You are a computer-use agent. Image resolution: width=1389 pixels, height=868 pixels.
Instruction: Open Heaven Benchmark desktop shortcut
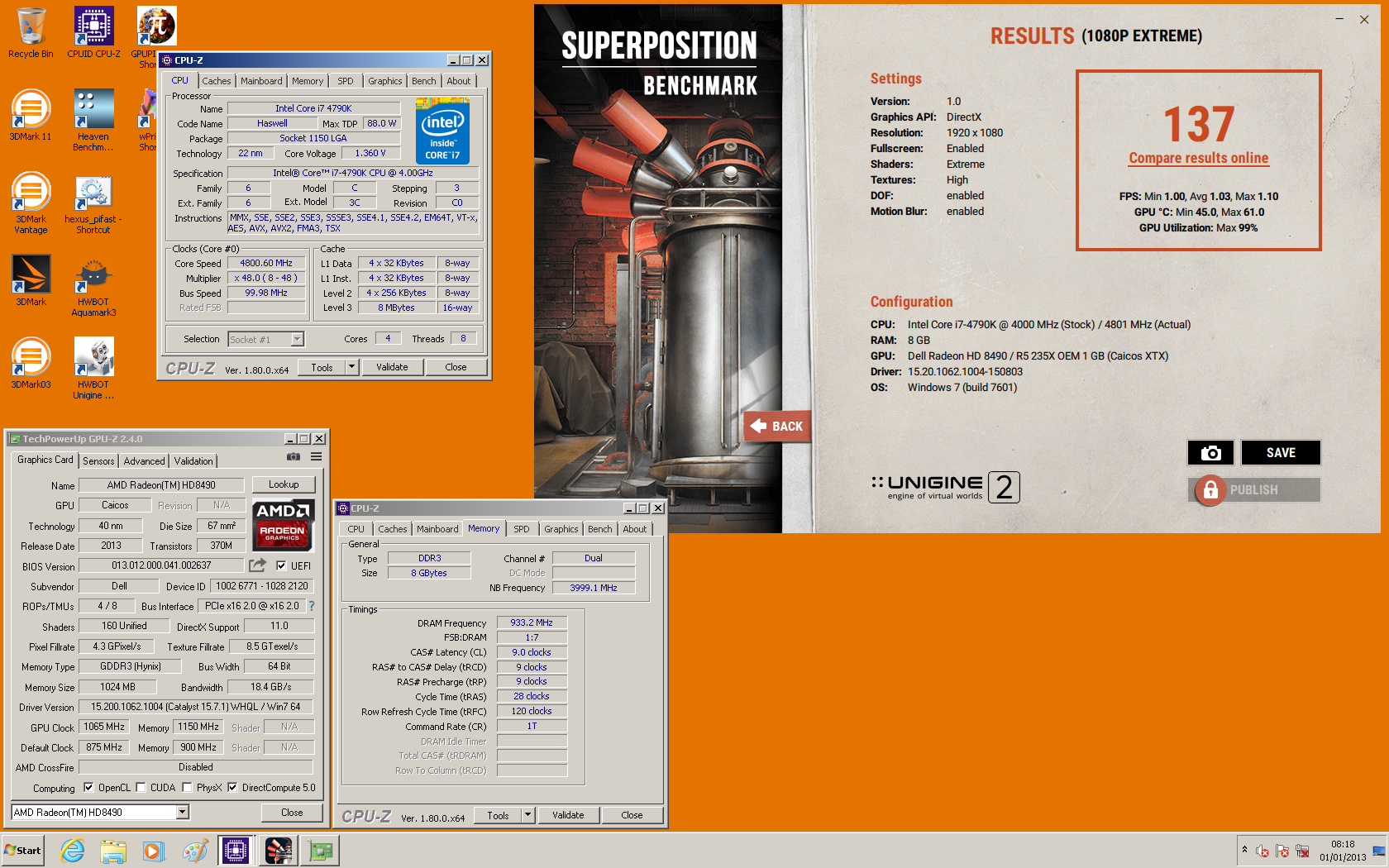[93, 121]
